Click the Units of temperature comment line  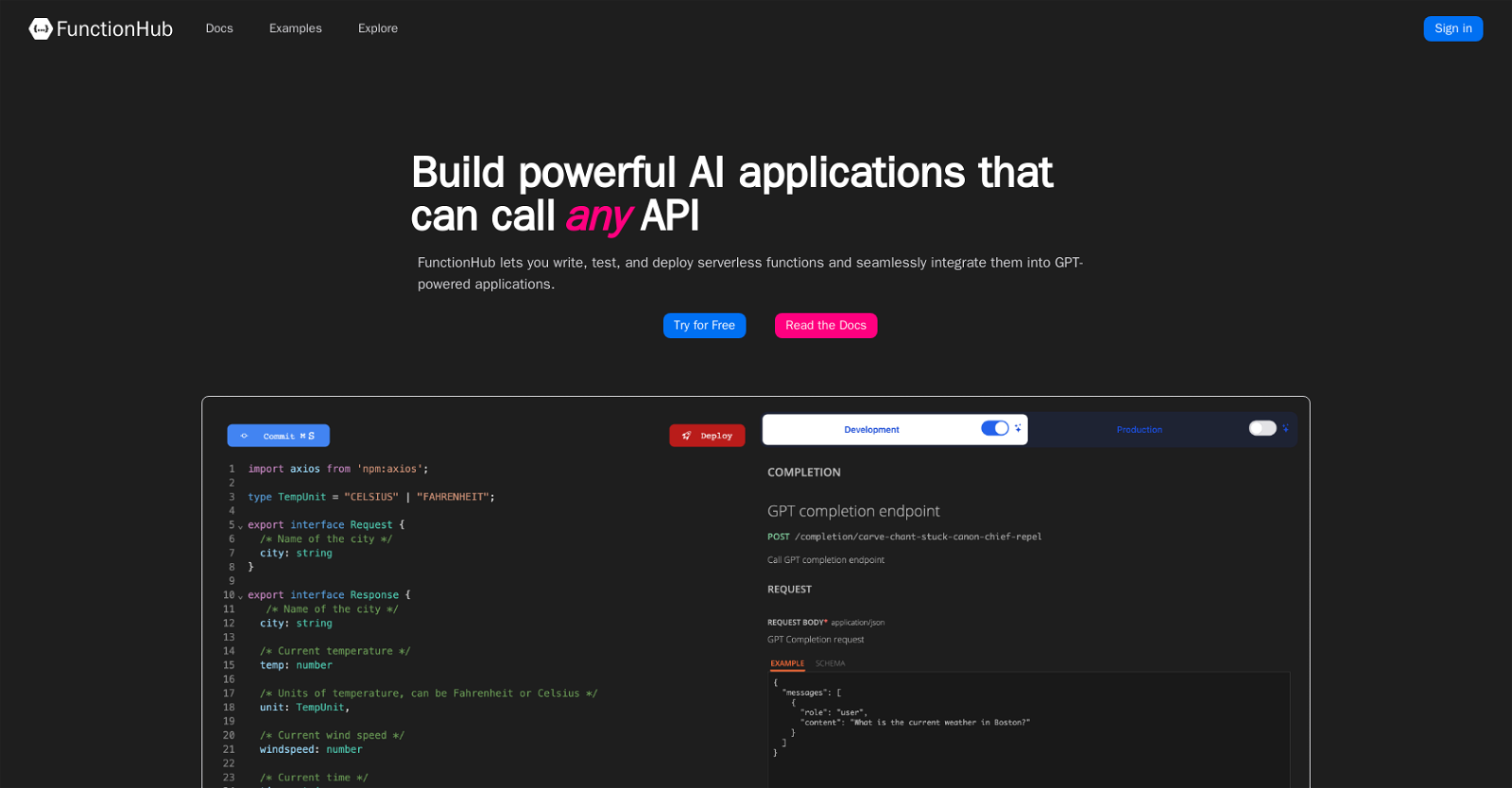(x=428, y=694)
